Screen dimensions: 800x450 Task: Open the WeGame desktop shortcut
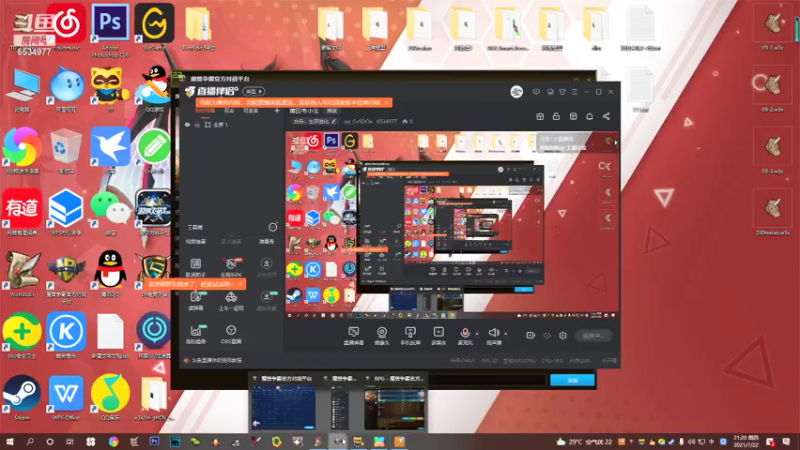pos(155,27)
